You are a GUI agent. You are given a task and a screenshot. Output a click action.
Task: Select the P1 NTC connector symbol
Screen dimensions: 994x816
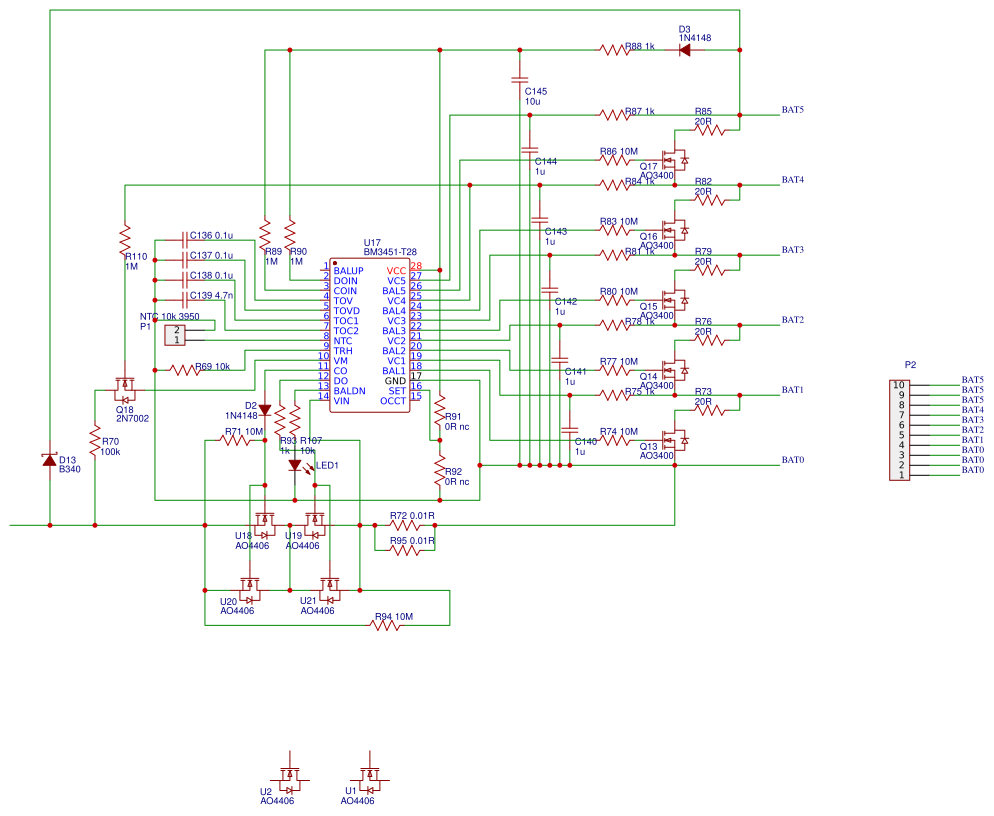click(176, 335)
